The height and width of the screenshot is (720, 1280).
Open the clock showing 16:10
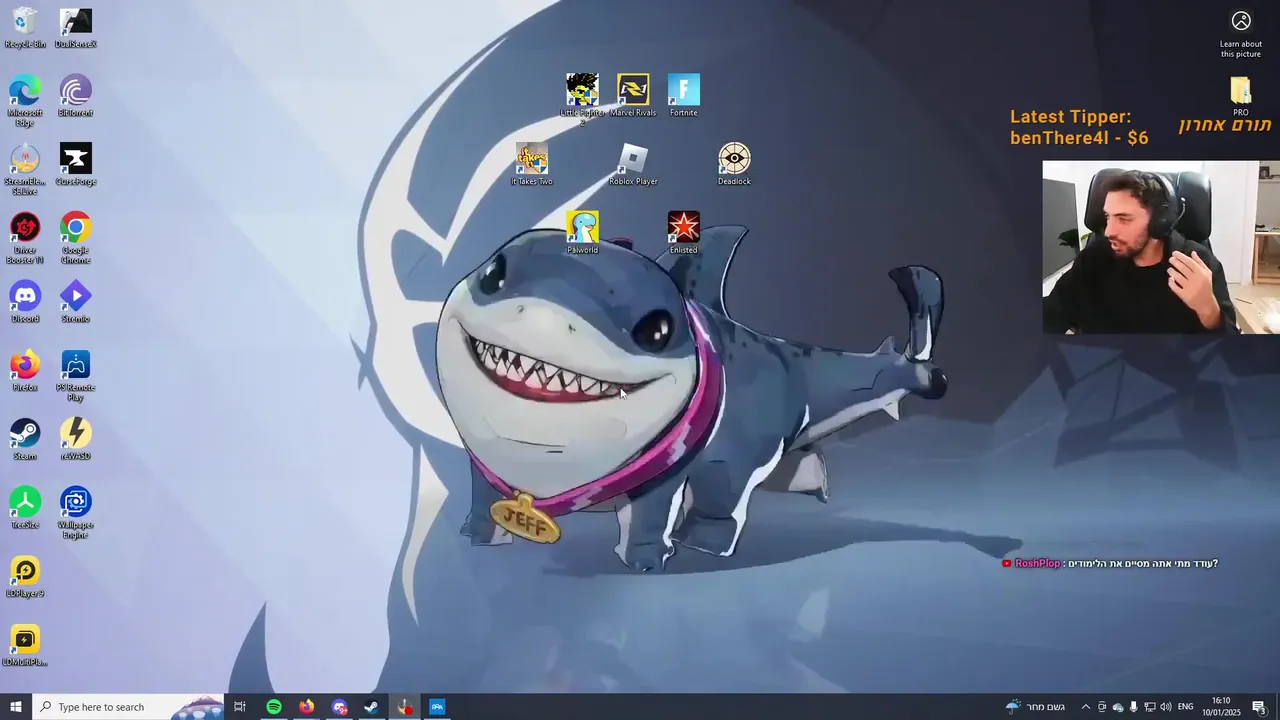tap(1221, 707)
